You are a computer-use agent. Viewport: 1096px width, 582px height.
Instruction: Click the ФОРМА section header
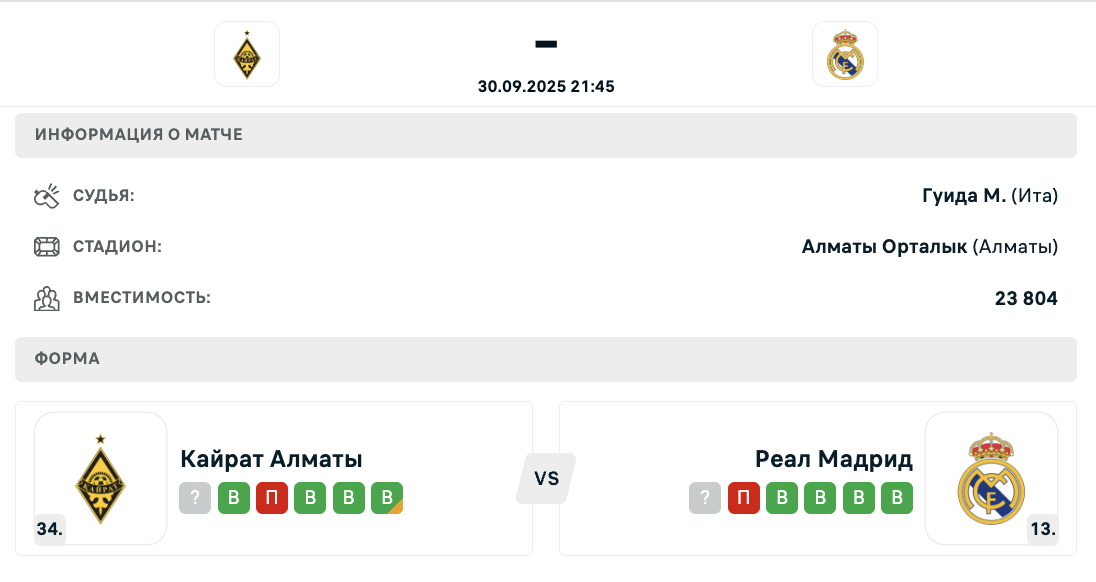click(x=546, y=359)
